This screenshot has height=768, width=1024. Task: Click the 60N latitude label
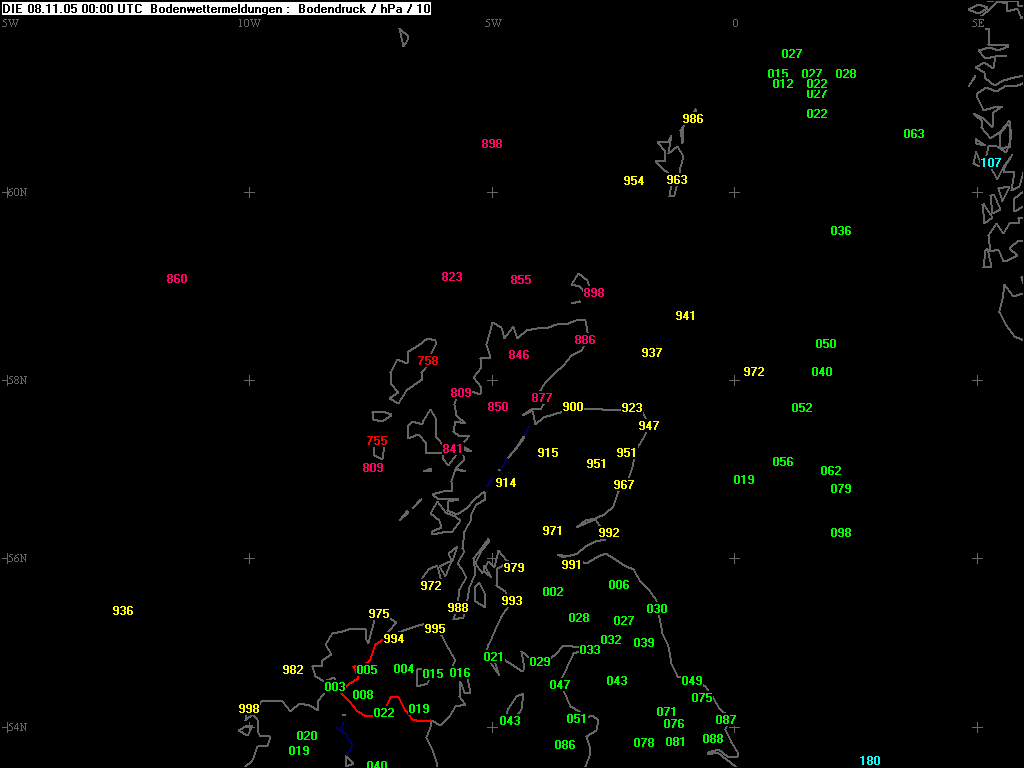[16, 192]
